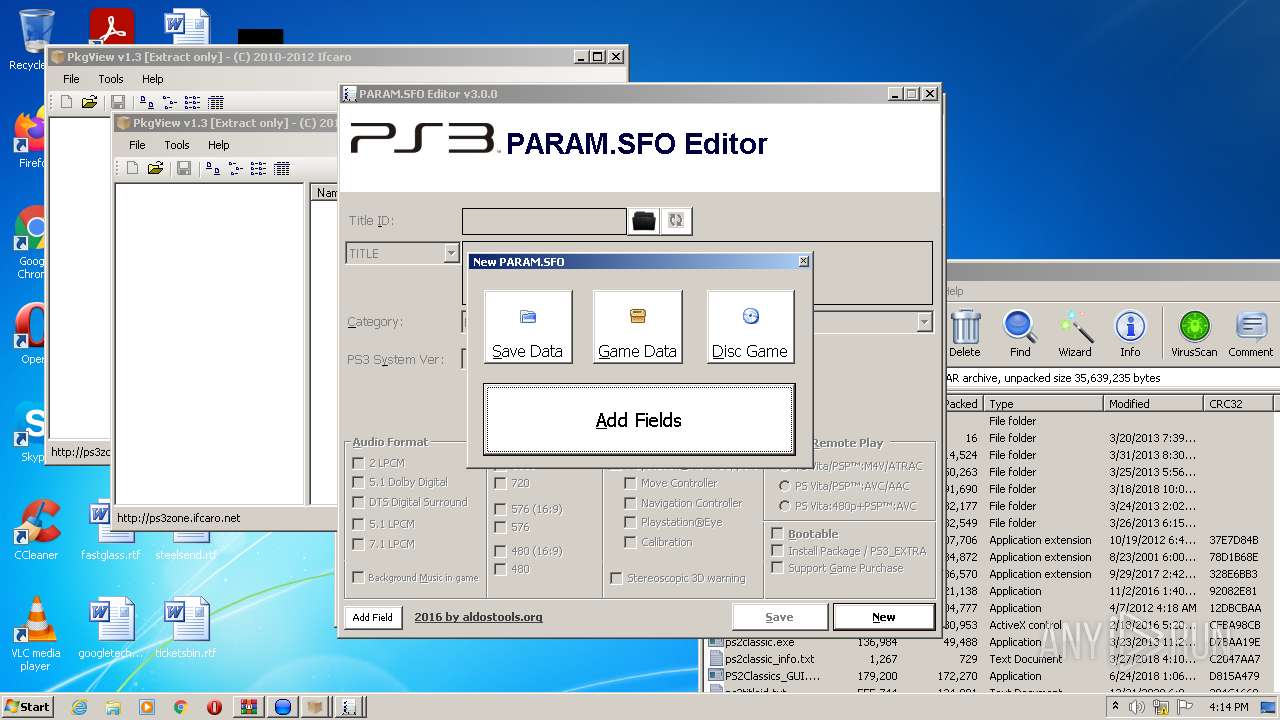Open the Start menu
This screenshot has height=720, width=1280.
(28, 706)
